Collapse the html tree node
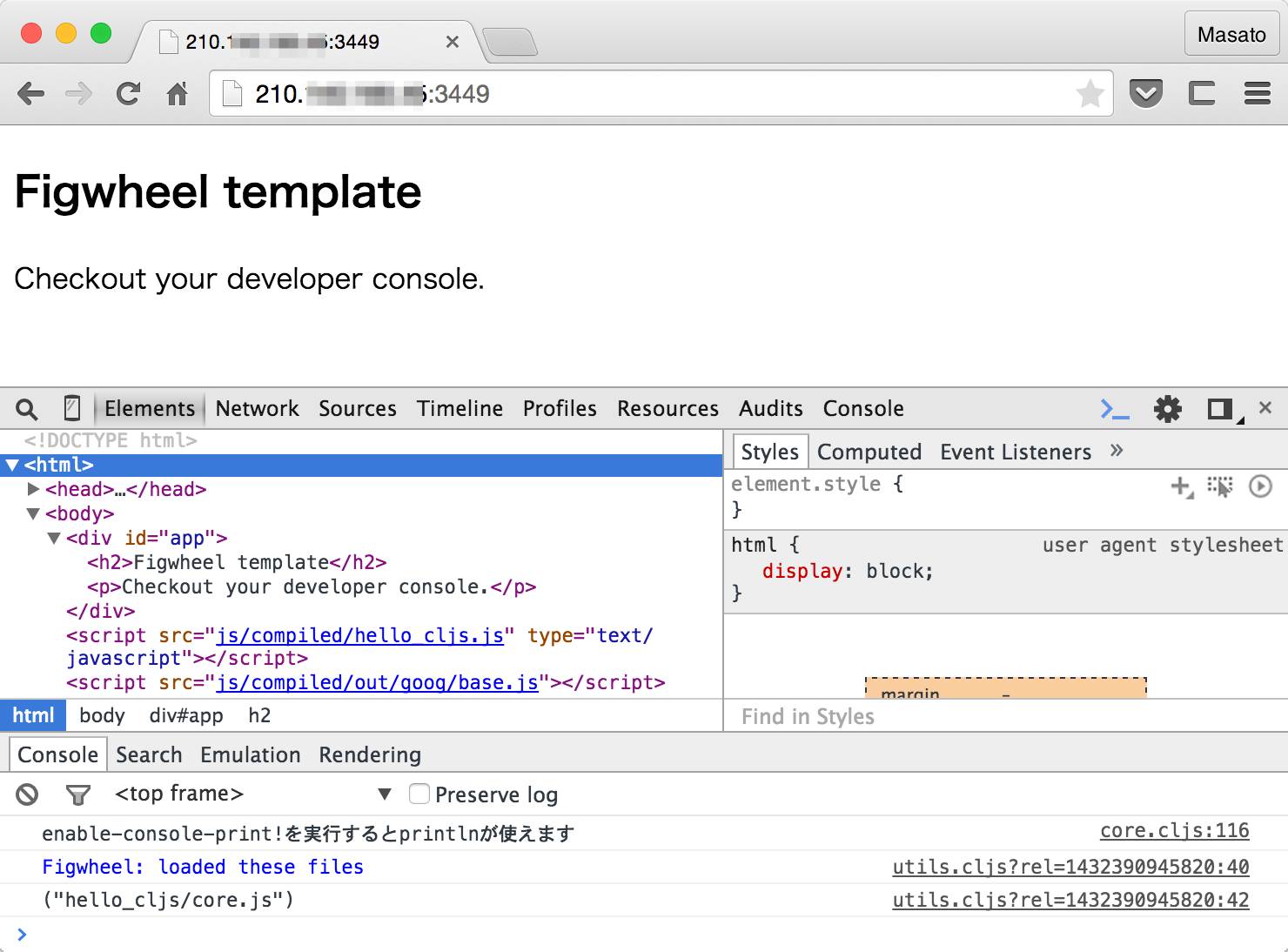 12,465
